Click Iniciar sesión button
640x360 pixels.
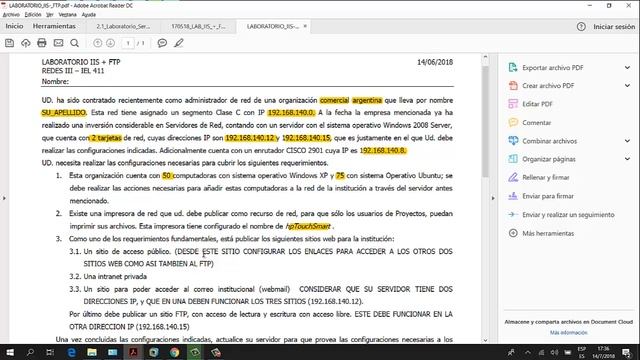coord(614,27)
